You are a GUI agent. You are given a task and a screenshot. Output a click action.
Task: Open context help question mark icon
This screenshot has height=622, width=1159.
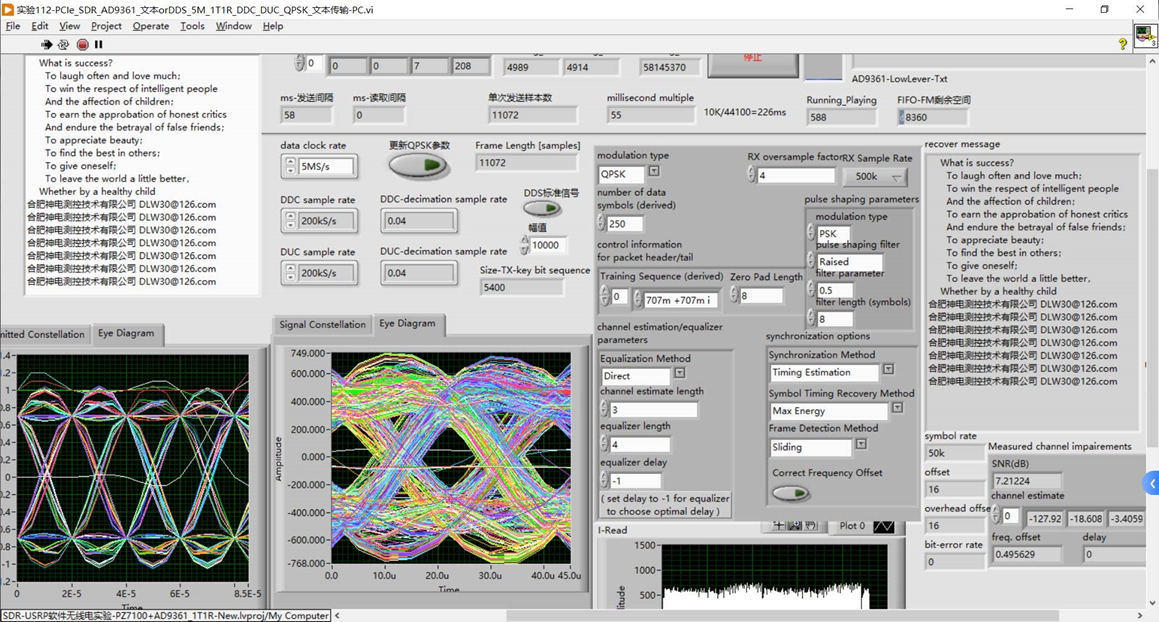click(1123, 44)
